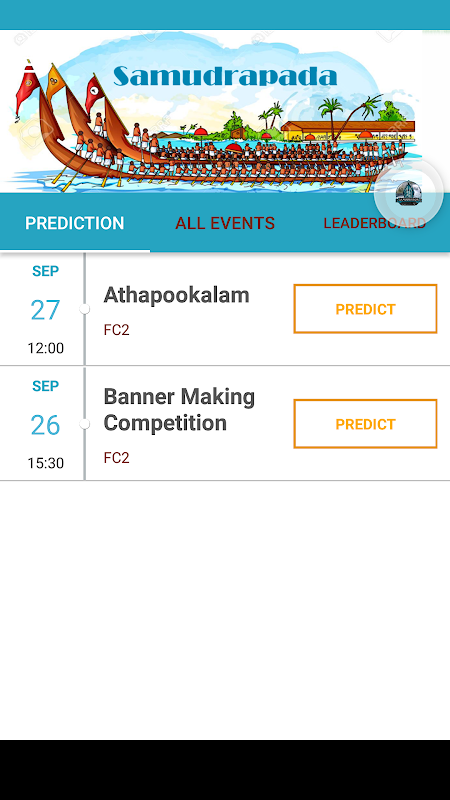Predict the Athapookalam event

pyautogui.click(x=365, y=309)
